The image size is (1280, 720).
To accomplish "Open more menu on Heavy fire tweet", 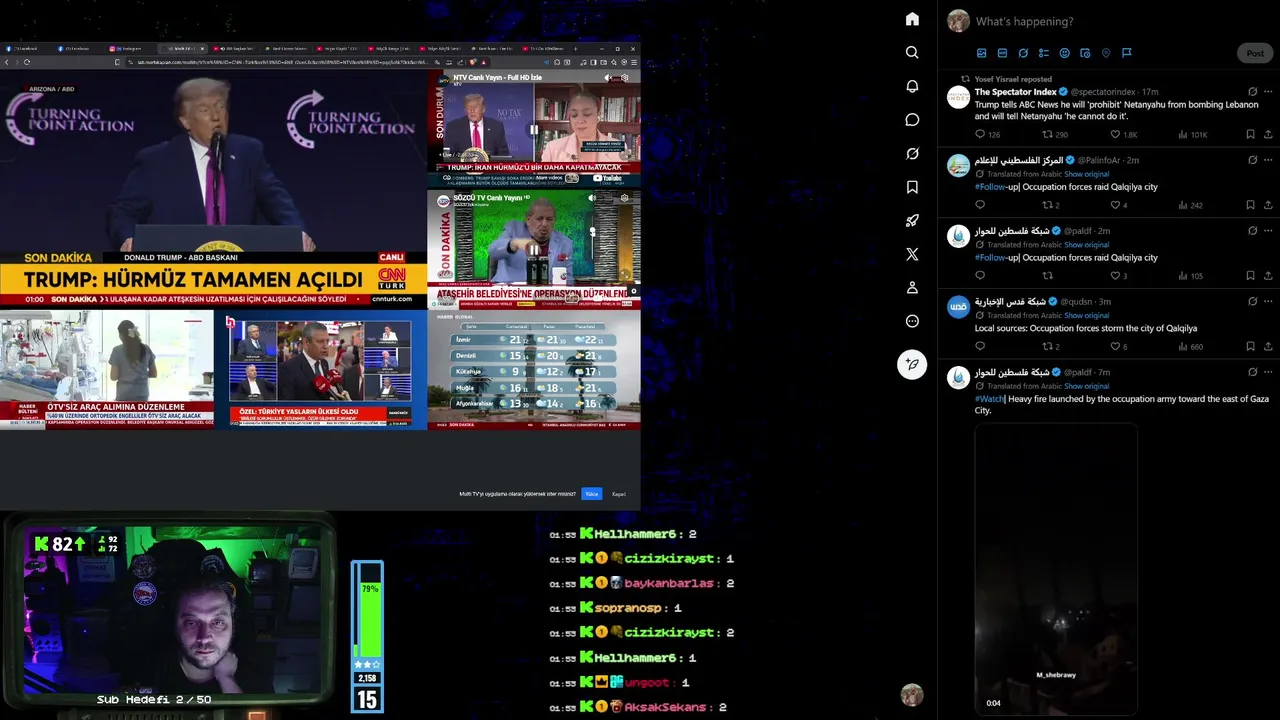I will click(x=1268, y=372).
